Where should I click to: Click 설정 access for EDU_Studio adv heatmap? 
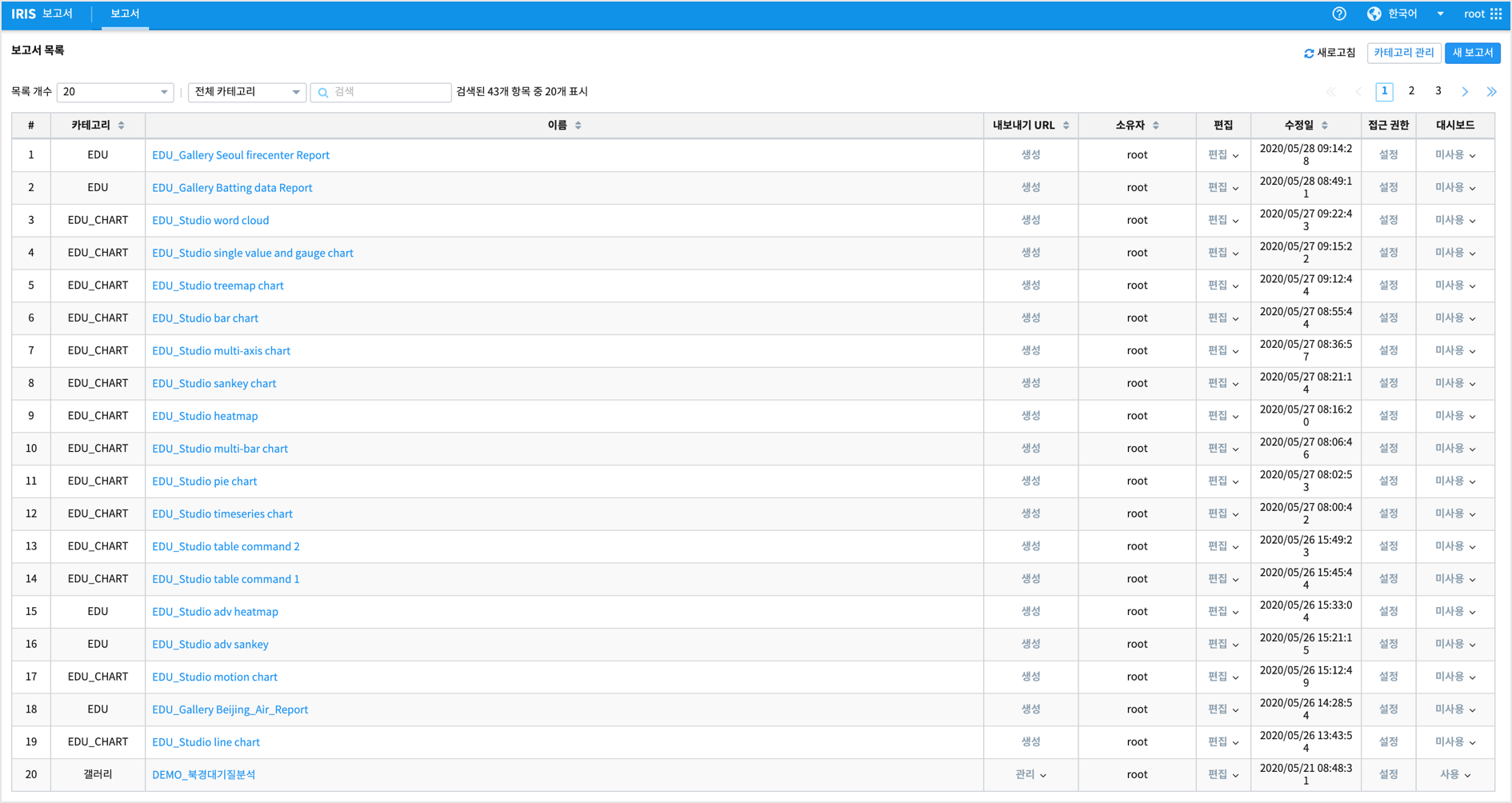(x=1388, y=612)
